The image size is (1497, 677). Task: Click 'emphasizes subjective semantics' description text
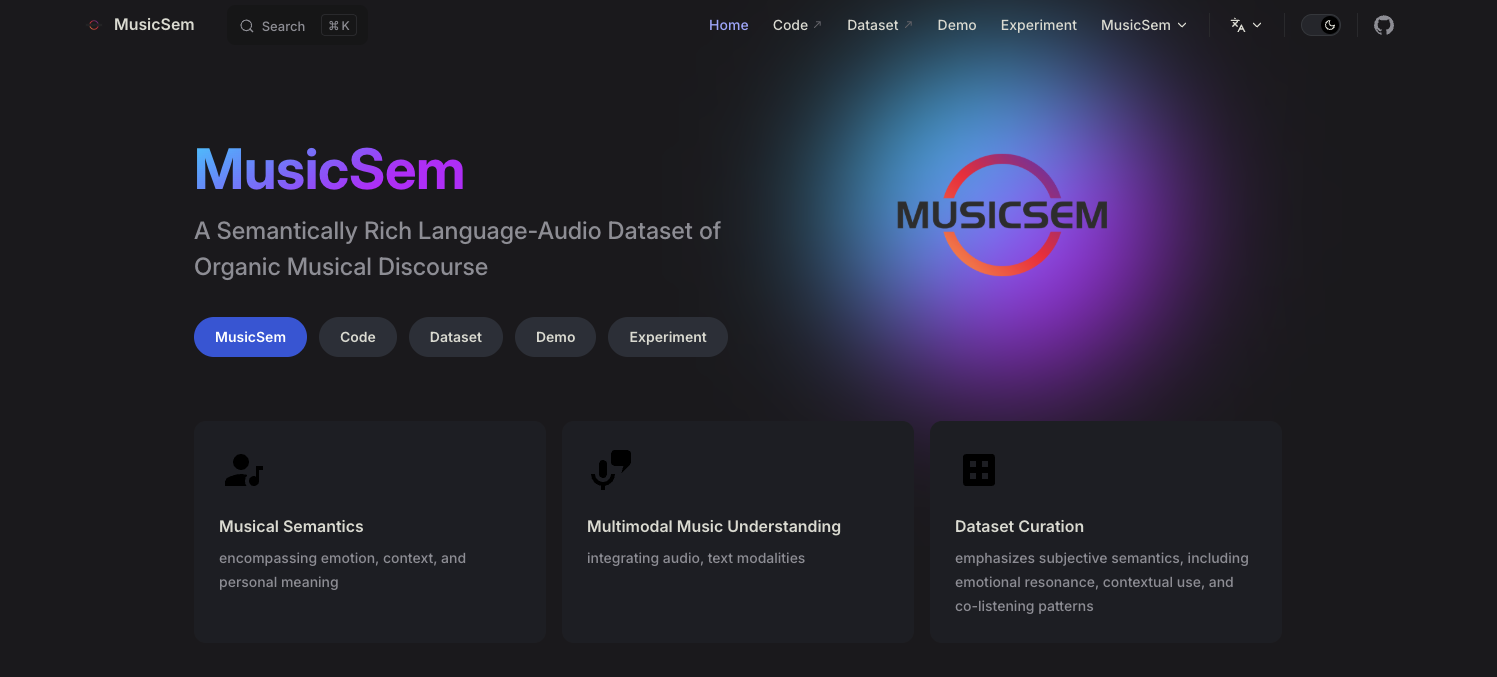click(x=1102, y=582)
